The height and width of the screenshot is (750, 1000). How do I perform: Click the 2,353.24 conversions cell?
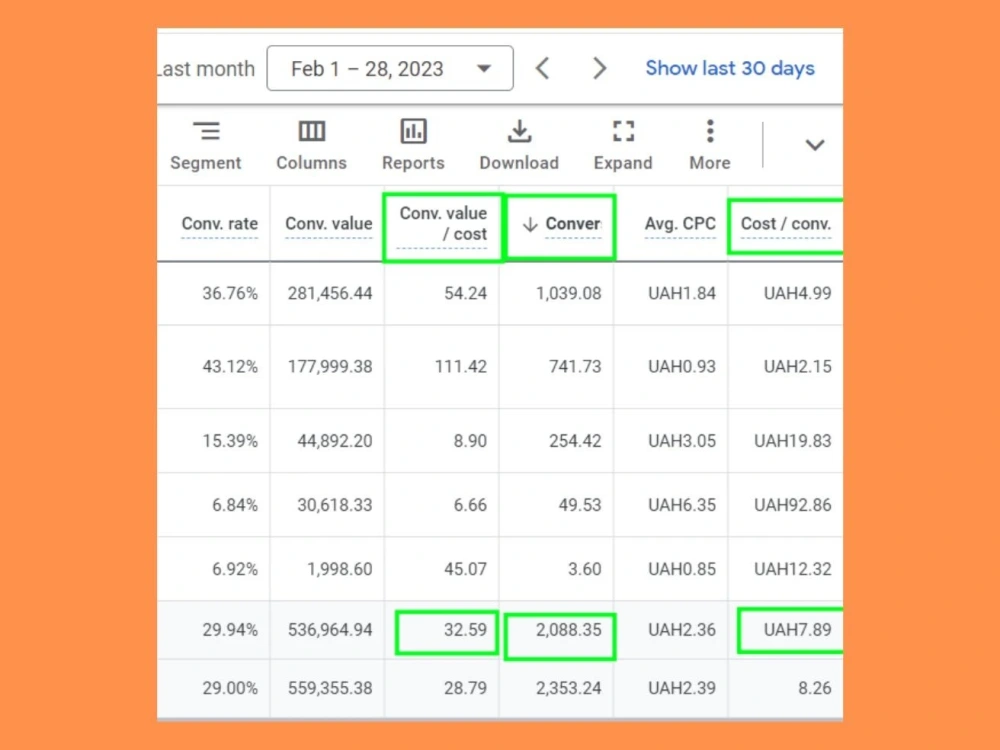pyautogui.click(x=568, y=688)
